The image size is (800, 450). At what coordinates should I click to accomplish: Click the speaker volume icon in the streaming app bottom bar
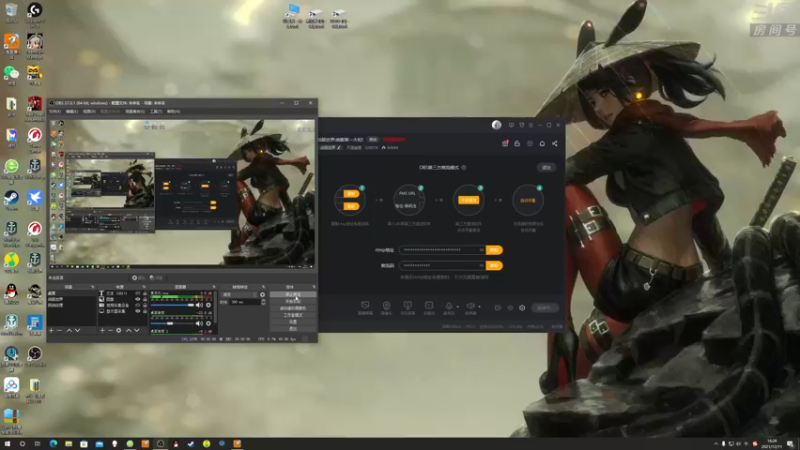[470, 305]
